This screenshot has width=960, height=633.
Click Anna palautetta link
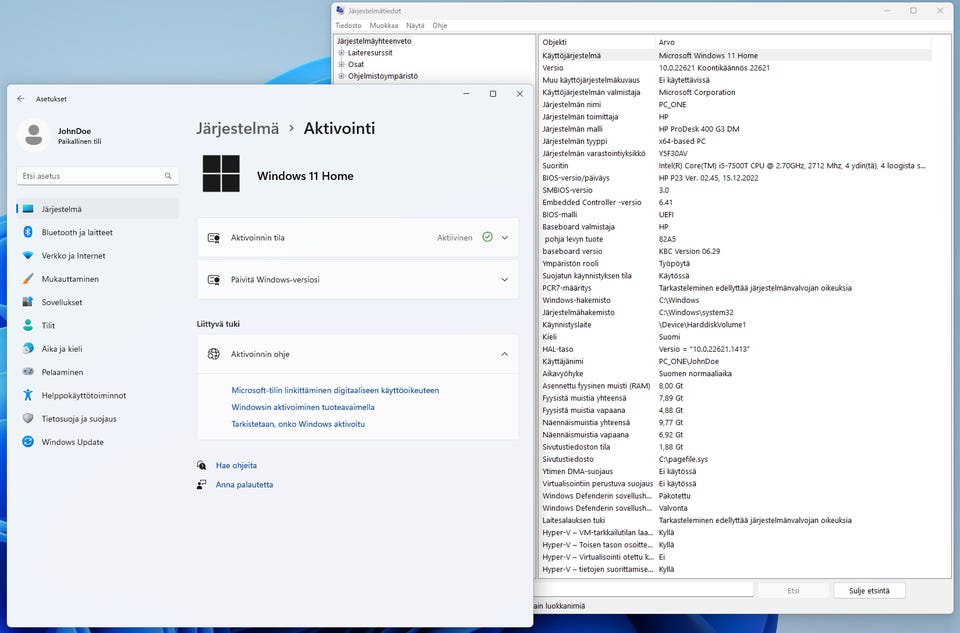coord(244,484)
